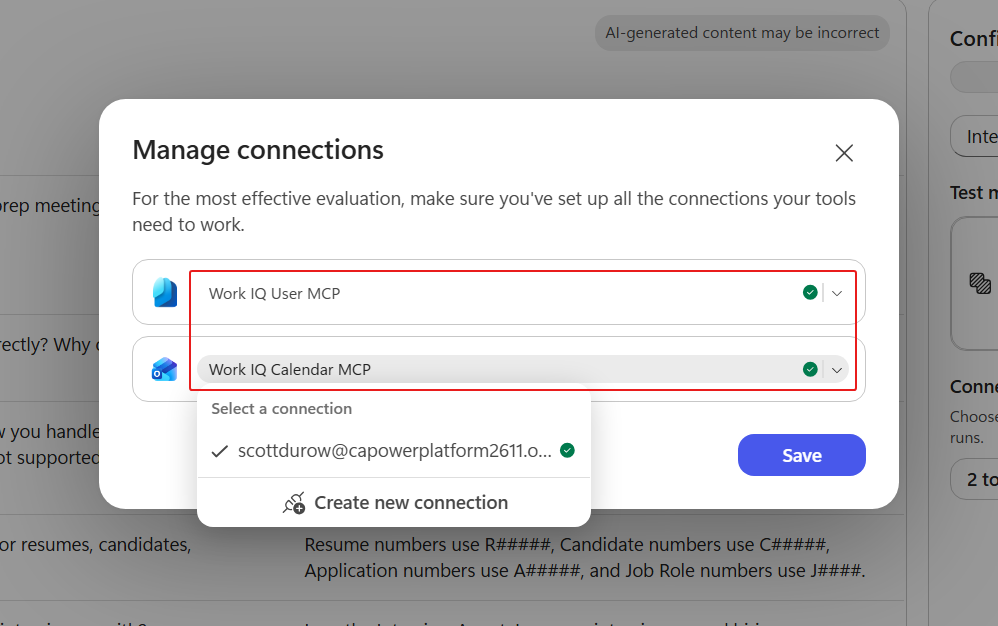Open the Work IQ Calendar MCP connection field
The image size is (998, 626).
(x=523, y=370)
